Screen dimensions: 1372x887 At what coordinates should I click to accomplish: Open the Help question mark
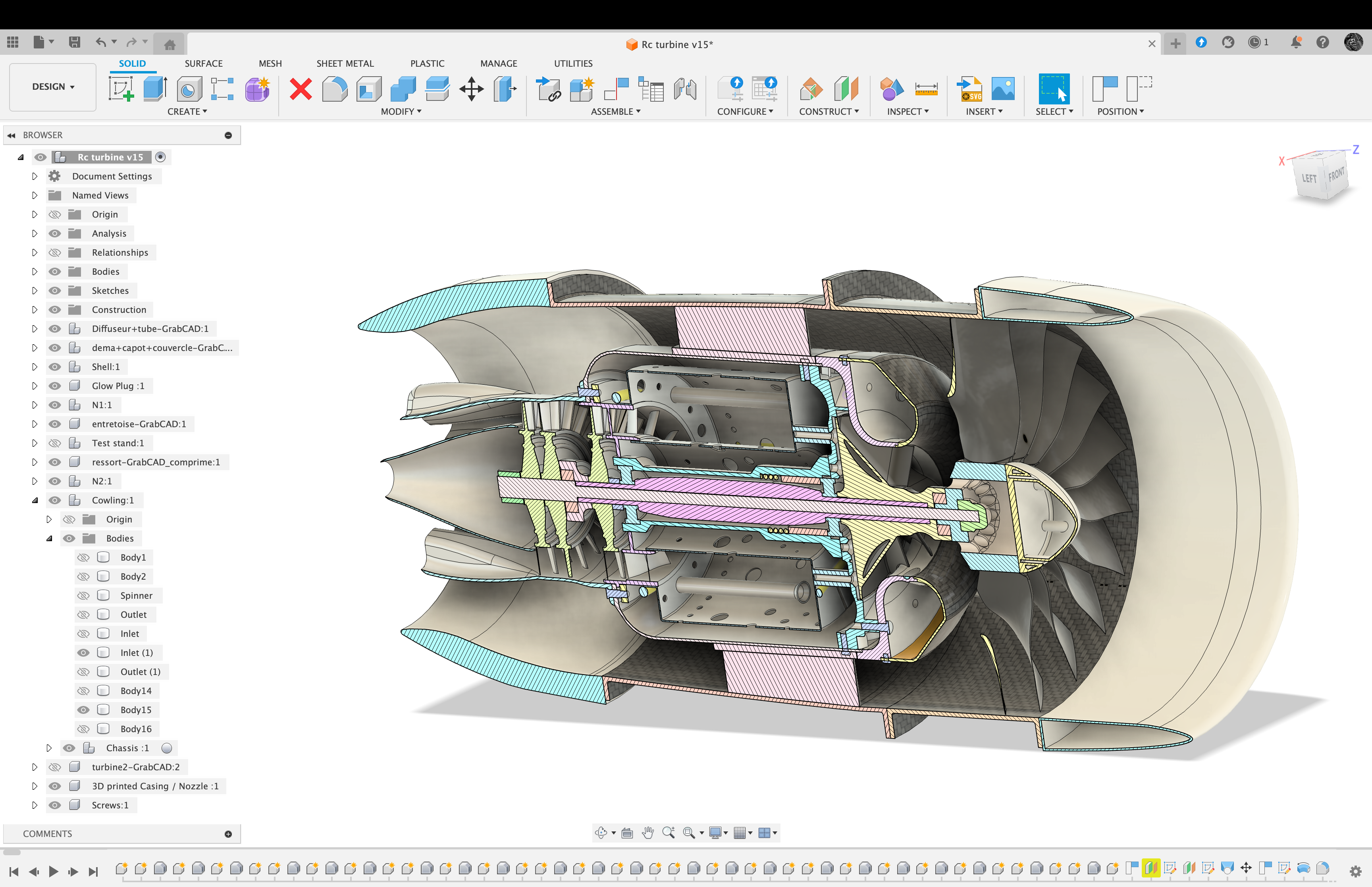(x=1322, y=42)
